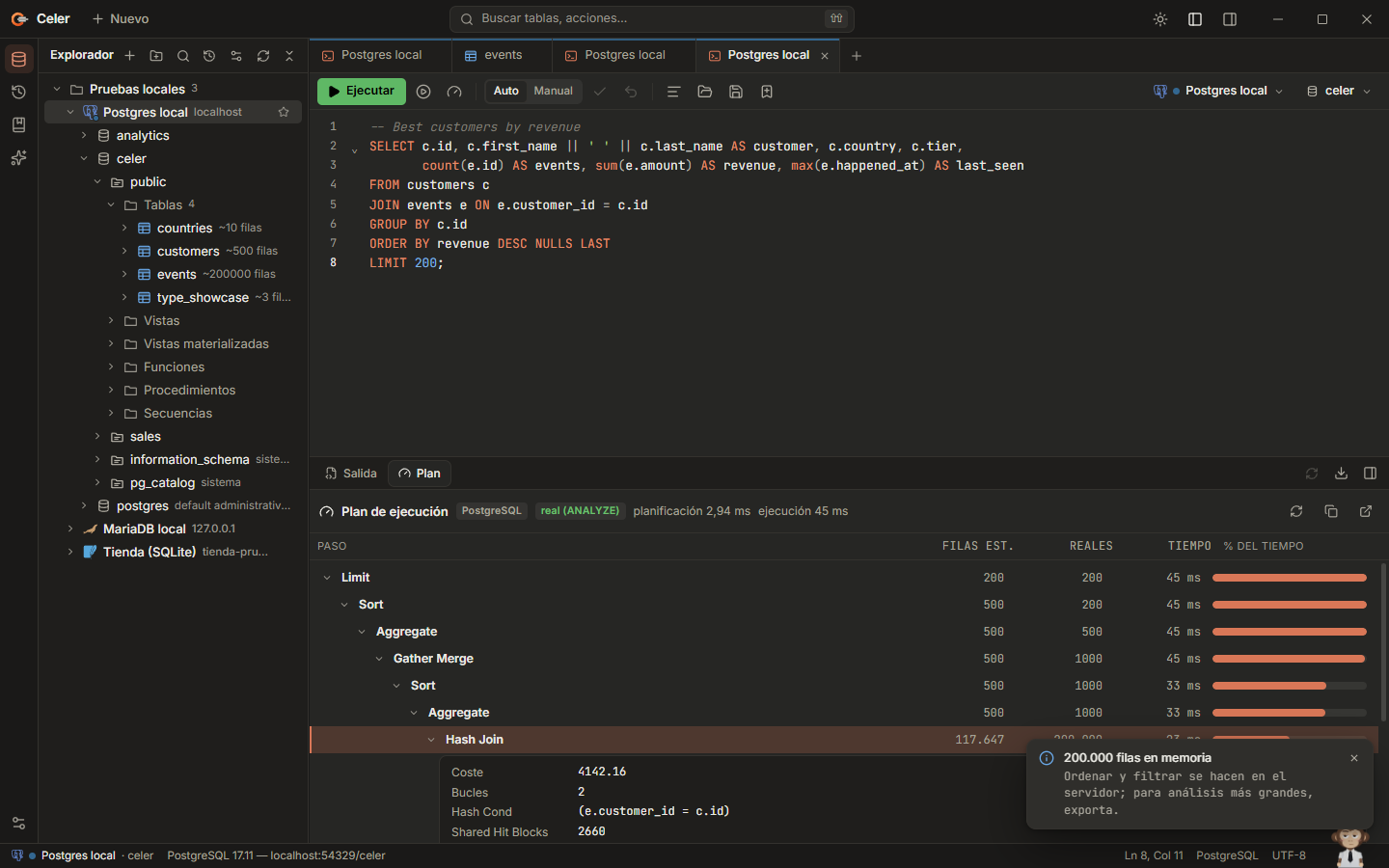Viewport: 1389px width, 868px height.
Task: Dismiss the 200.000 filas en memoria notification
Action: (x=1354, y=758)
